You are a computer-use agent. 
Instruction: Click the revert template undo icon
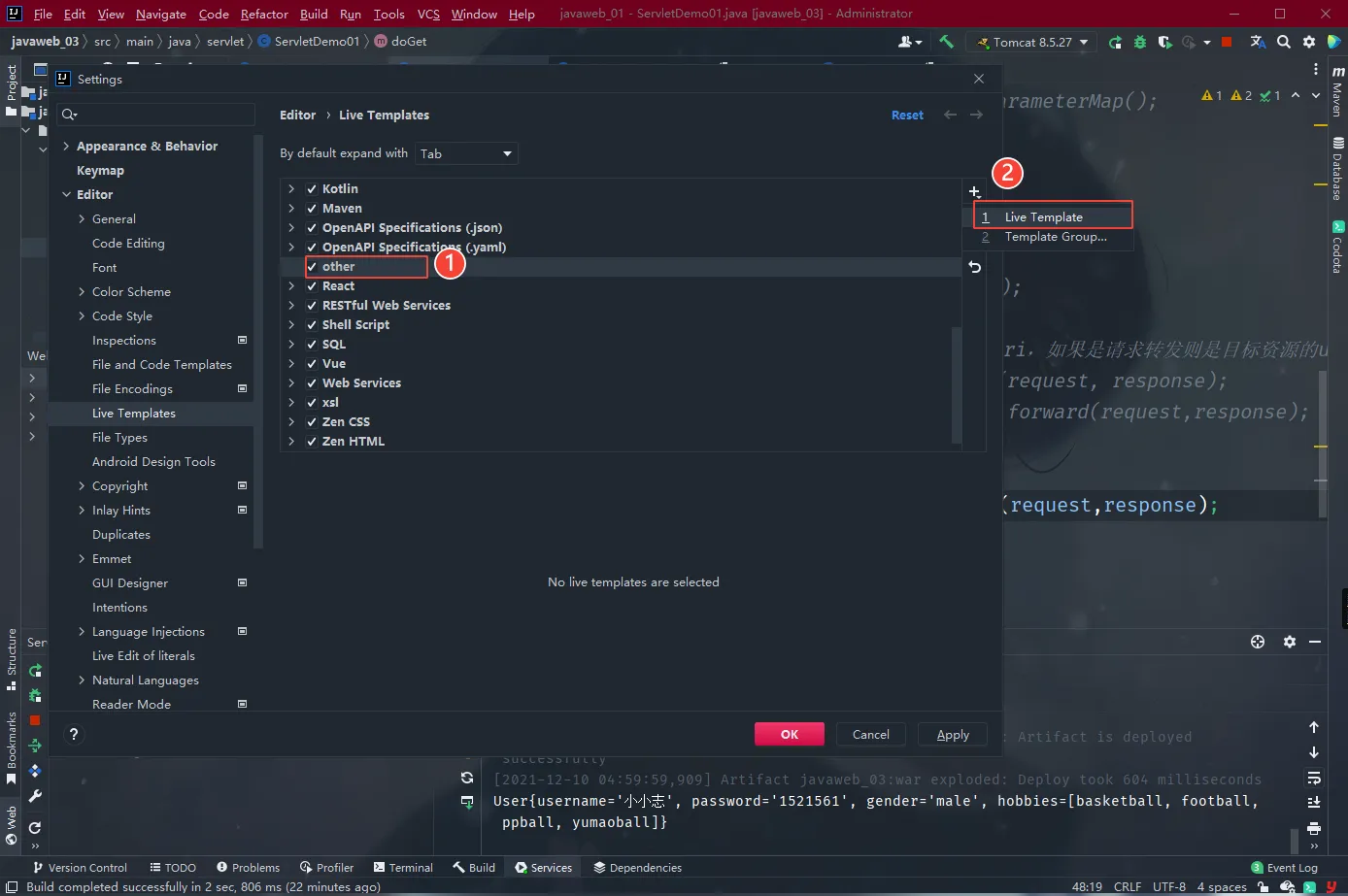[x=975, y=267]
